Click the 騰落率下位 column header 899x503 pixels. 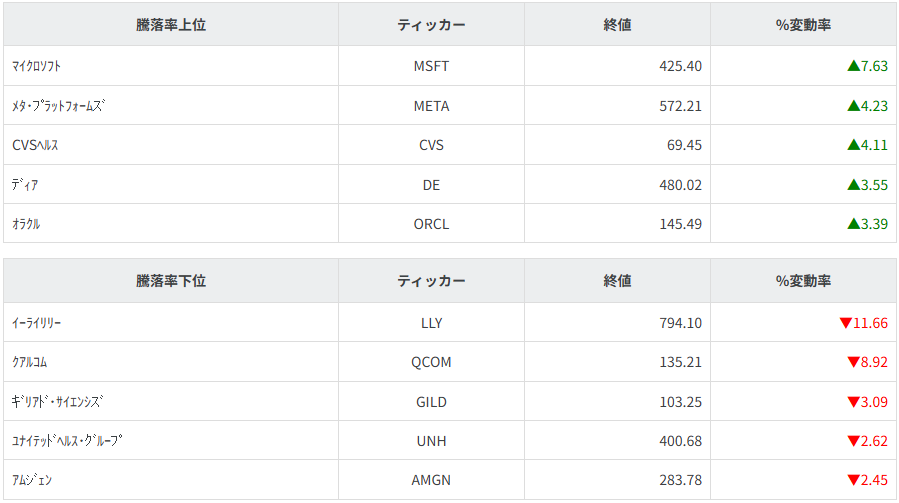tap(171, 281)
